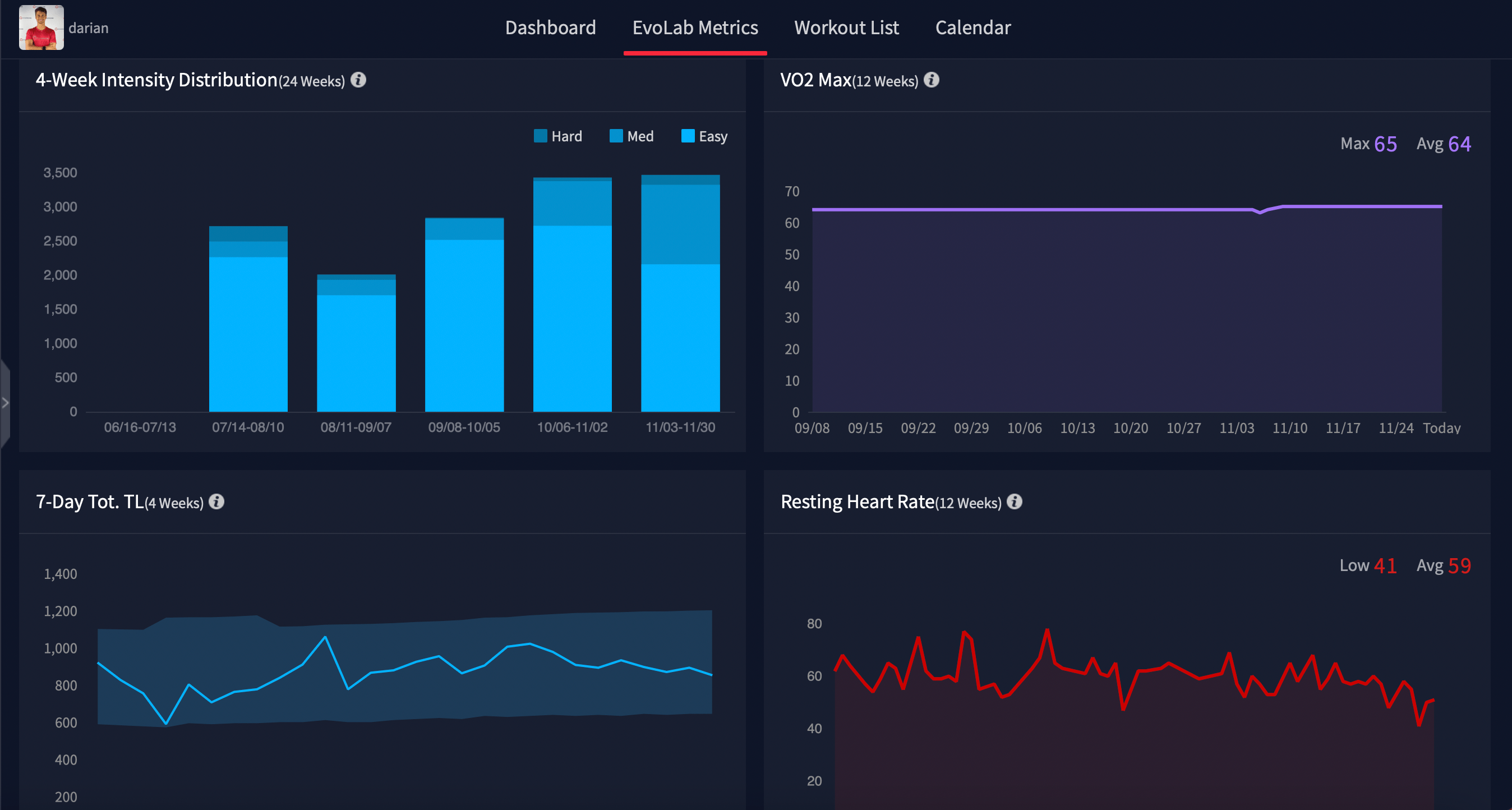Screen dimensions: 1512x810
Task: Select the EvoLab Metrics tab
Action: (695, 27)
